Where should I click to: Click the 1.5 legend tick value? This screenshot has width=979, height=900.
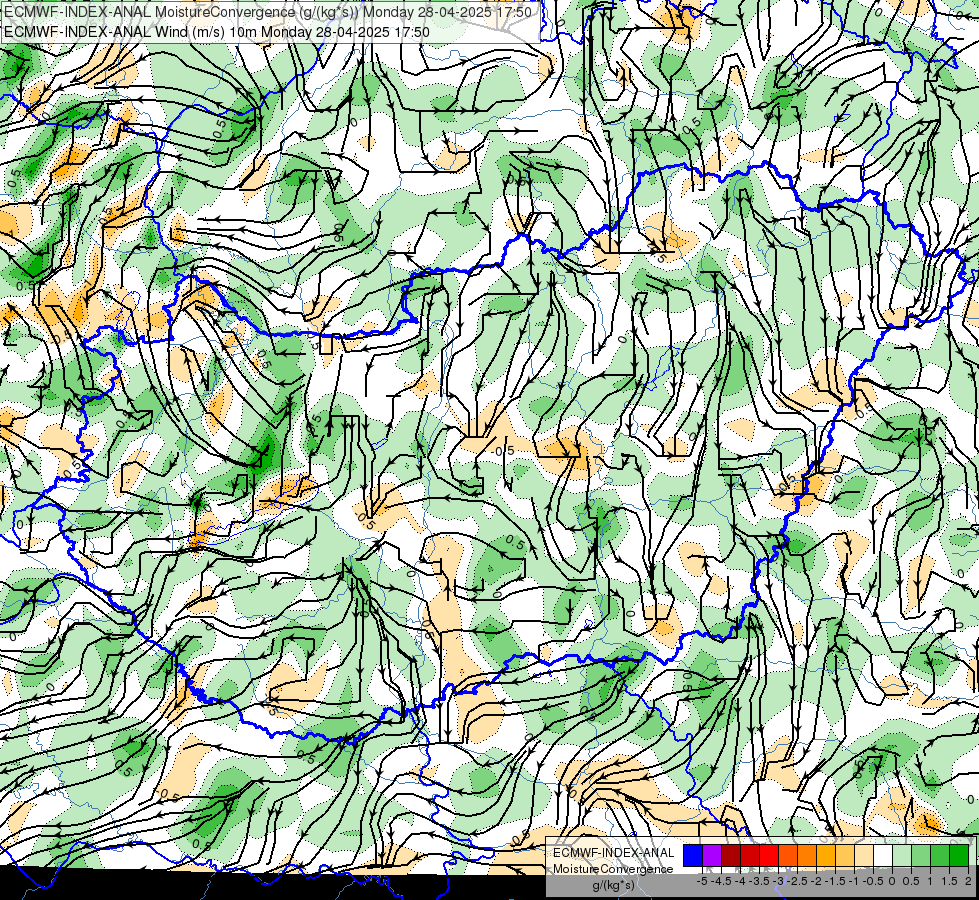[x=949, y=881]
